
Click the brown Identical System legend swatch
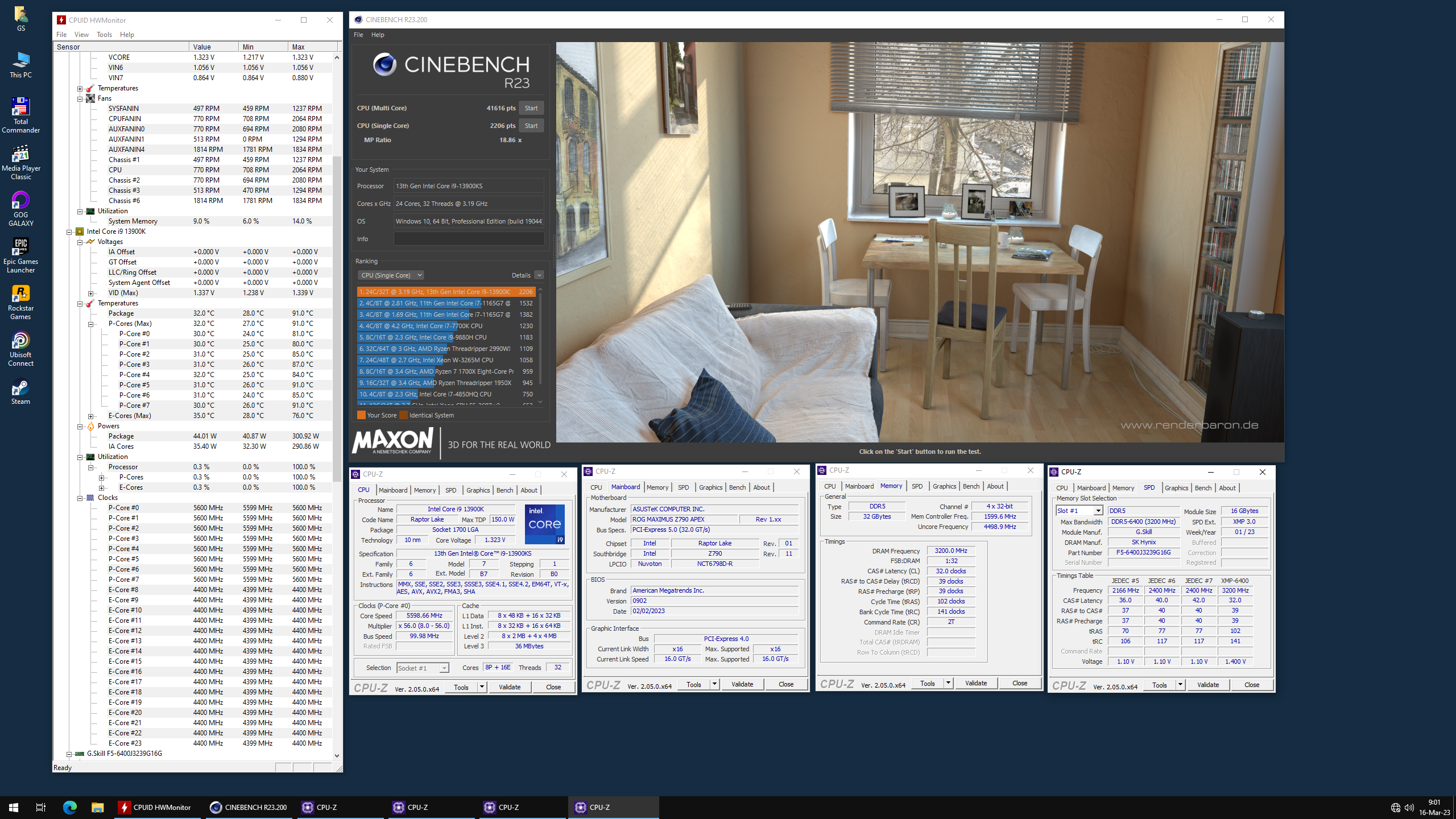point(404,415)
